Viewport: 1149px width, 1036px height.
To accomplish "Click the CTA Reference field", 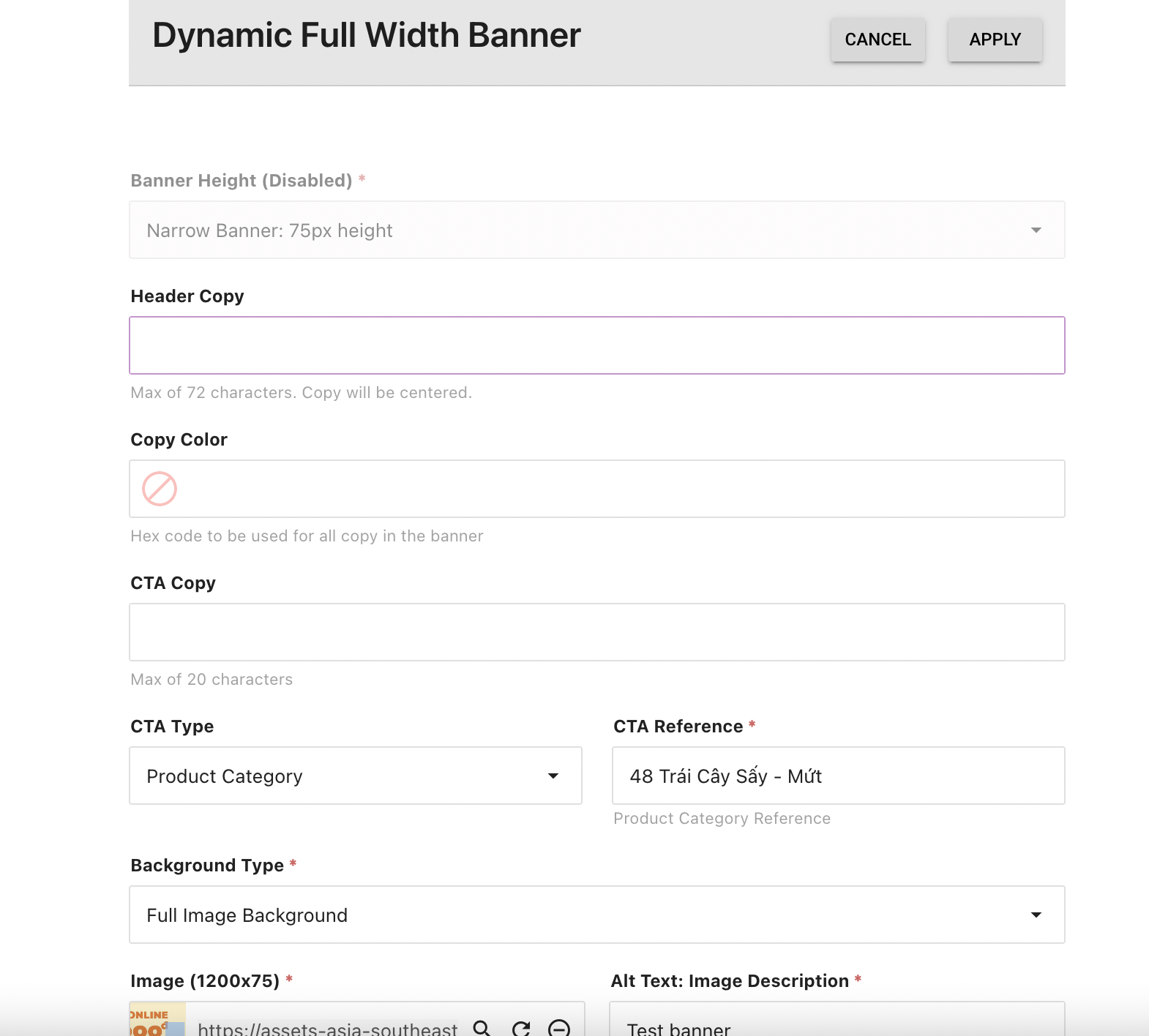I will point(838,776).
